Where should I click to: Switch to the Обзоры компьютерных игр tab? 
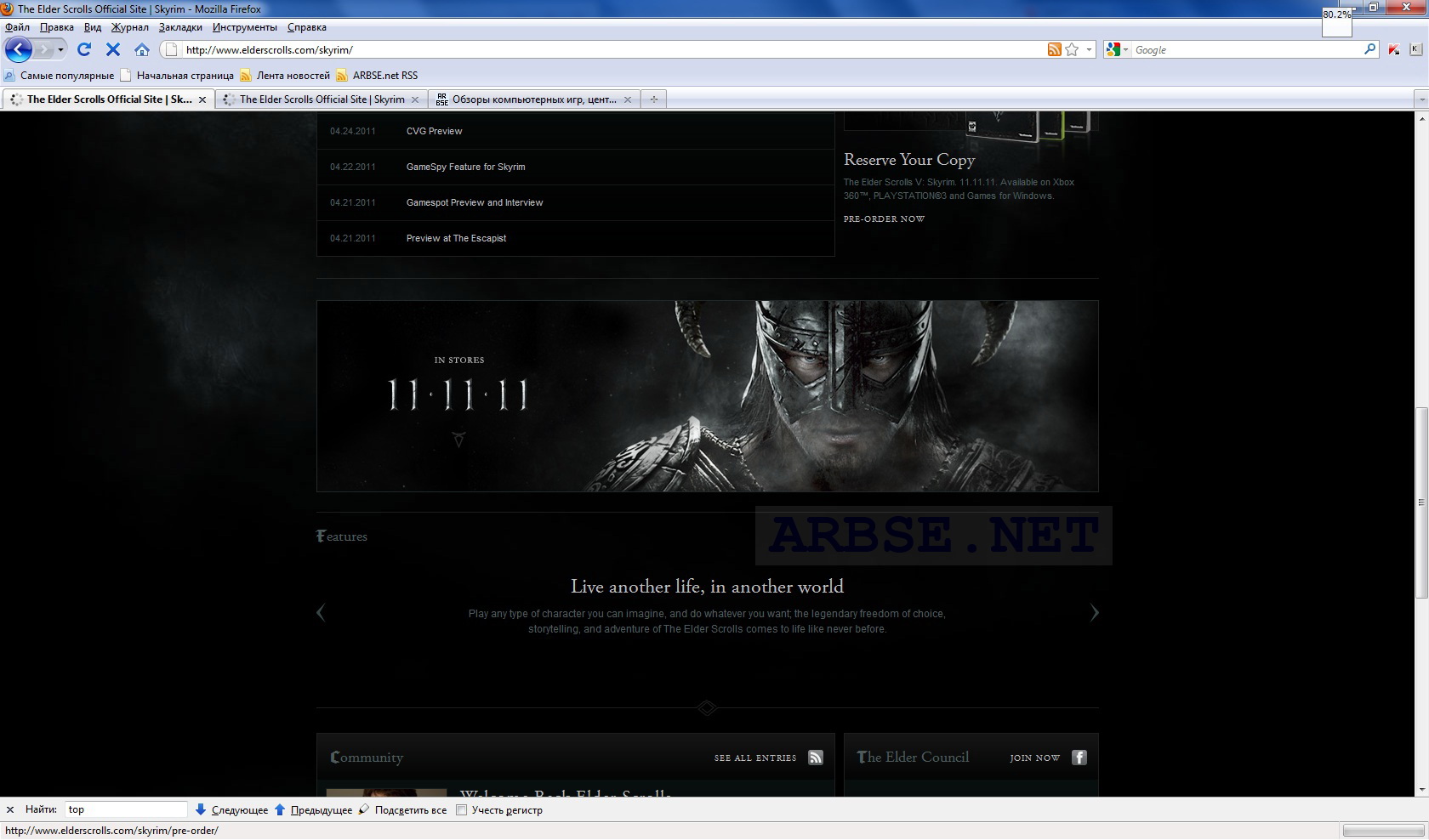click(x=534, y=99)
